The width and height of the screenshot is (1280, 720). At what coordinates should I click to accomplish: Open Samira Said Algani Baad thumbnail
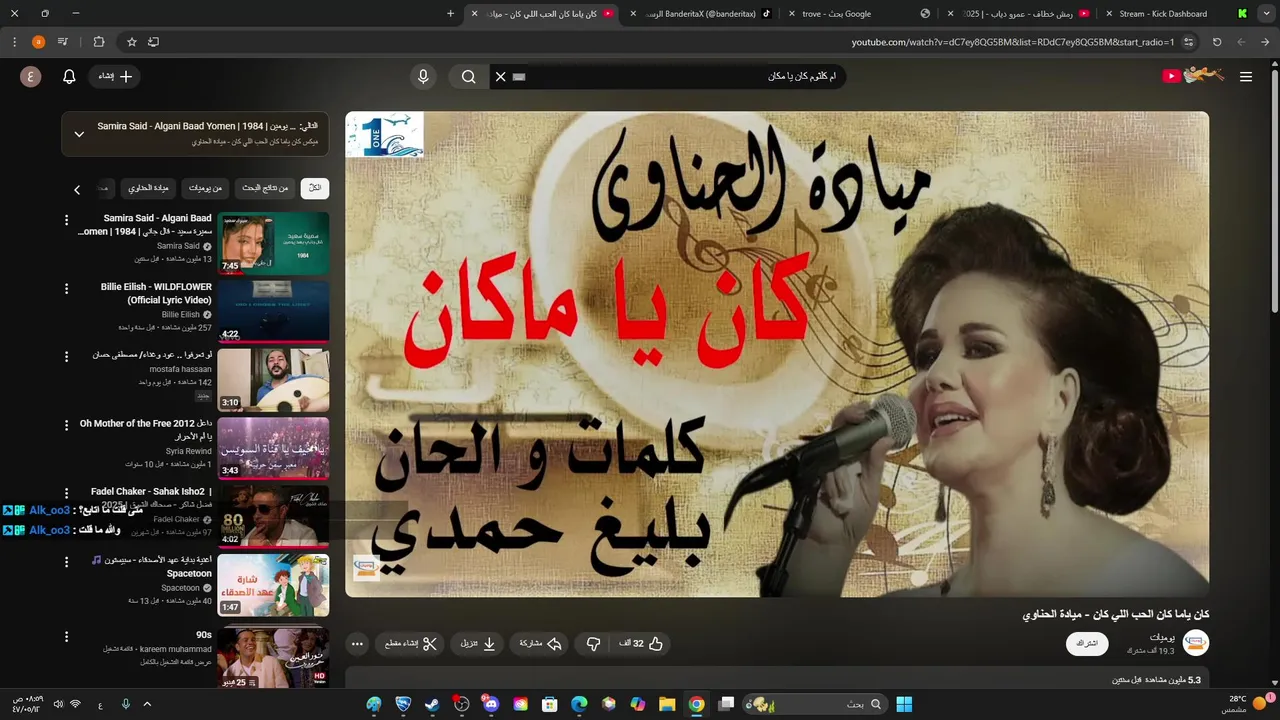[273, 243]
